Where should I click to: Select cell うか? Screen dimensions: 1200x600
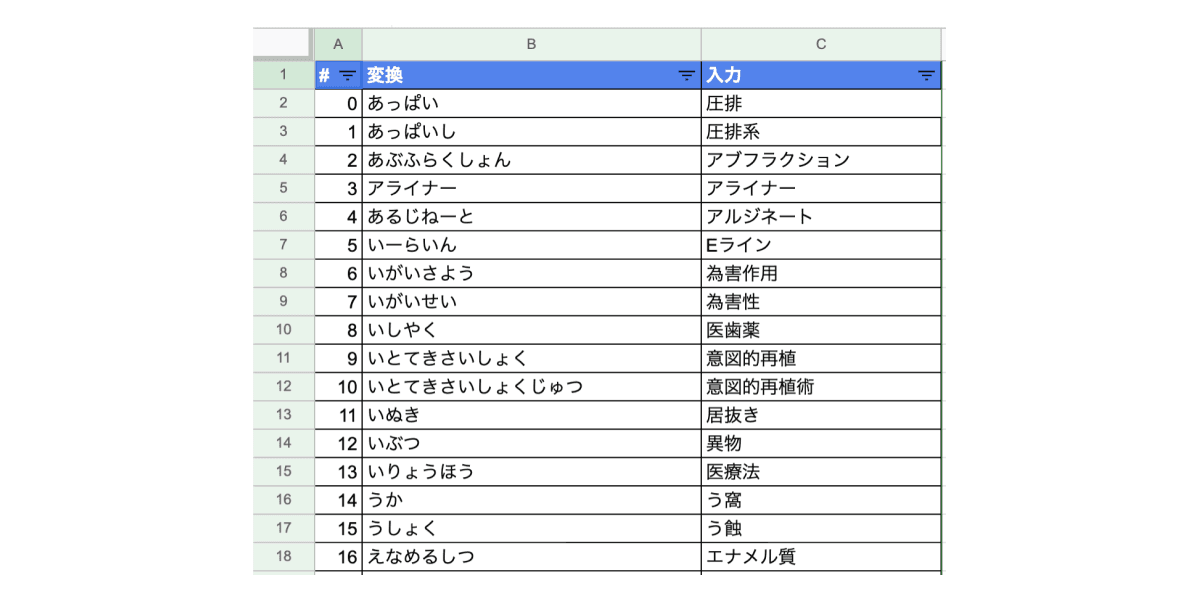[x=532, y=500]
